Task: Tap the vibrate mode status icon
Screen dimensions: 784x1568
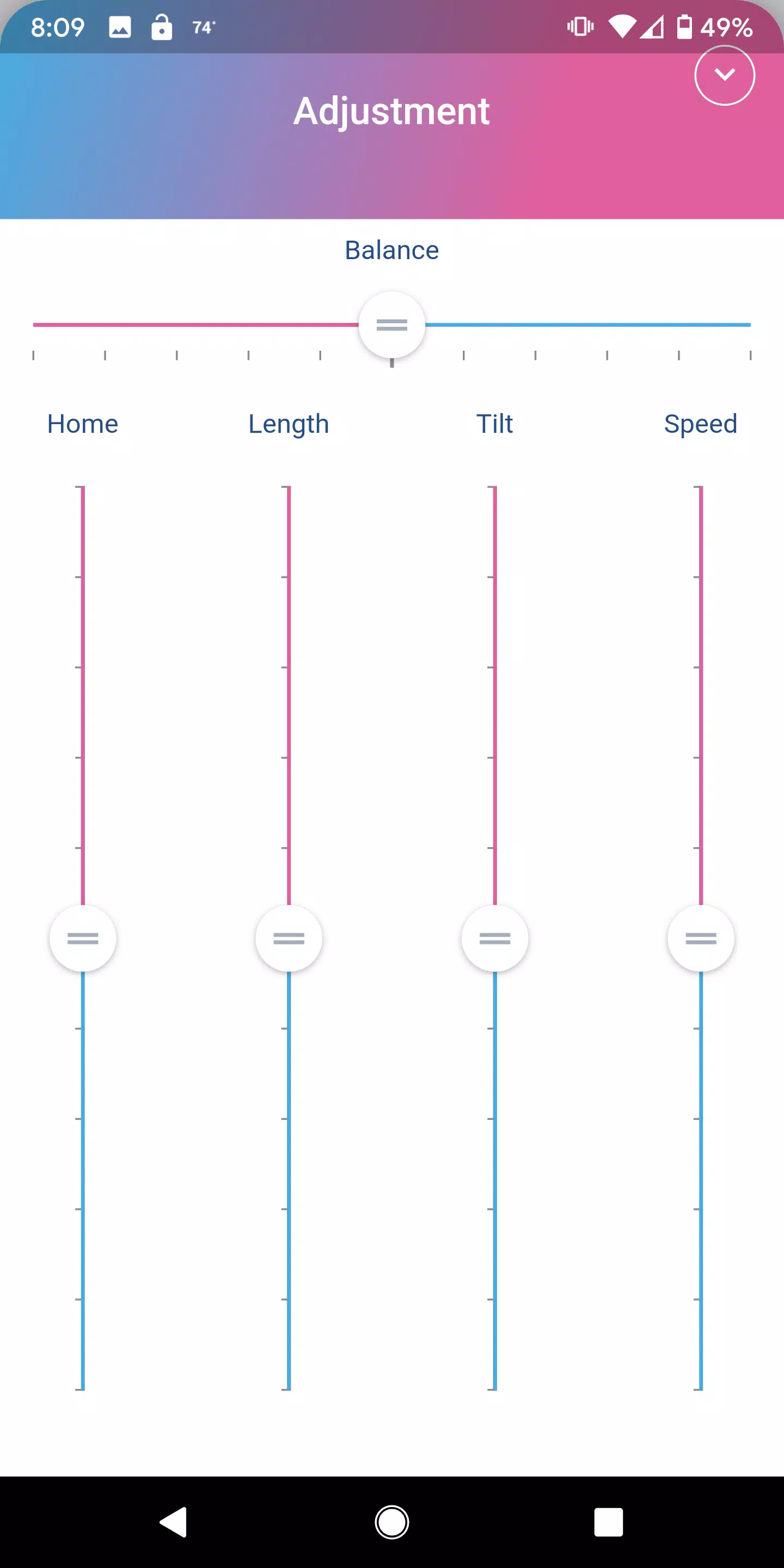Action: click(x=580, y=27)
